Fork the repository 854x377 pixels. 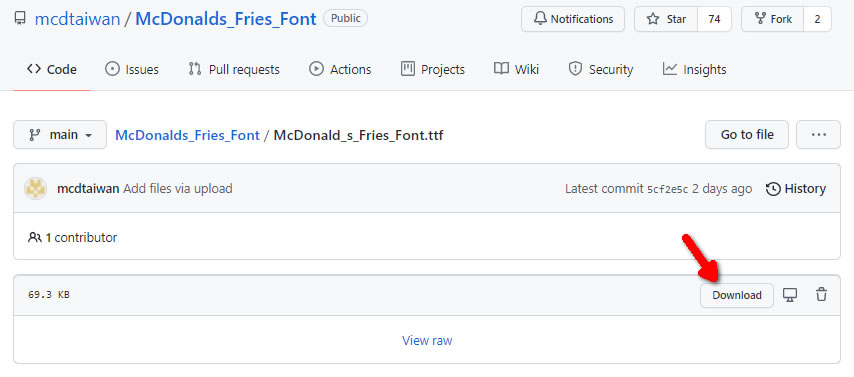coord(773,19)
